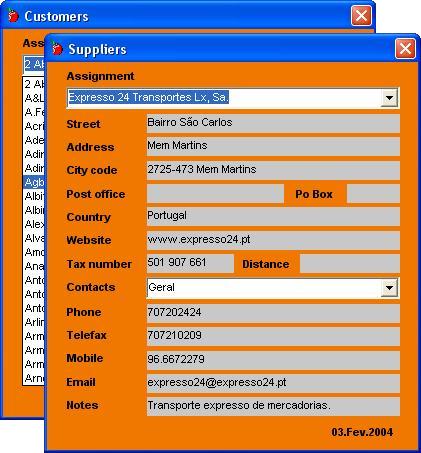Click the empty Distance field
Image resolution: width=421 pixels, height=453 pixels.
(350, 264)
